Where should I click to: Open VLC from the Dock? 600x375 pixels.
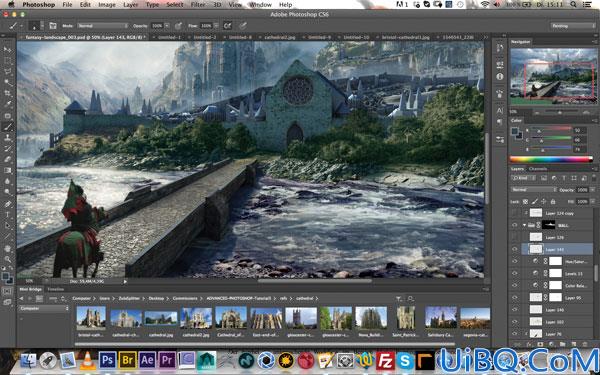coord(88,360)
